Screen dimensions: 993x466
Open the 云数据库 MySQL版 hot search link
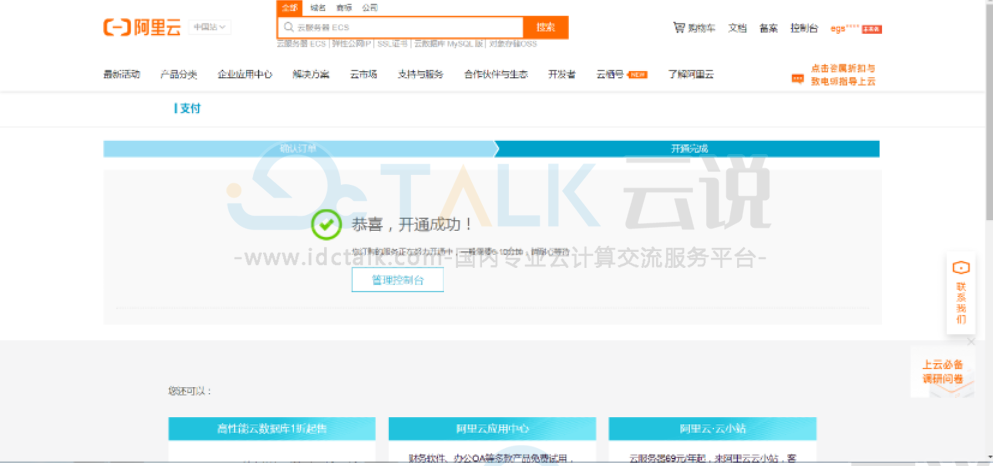pos(448,44)
